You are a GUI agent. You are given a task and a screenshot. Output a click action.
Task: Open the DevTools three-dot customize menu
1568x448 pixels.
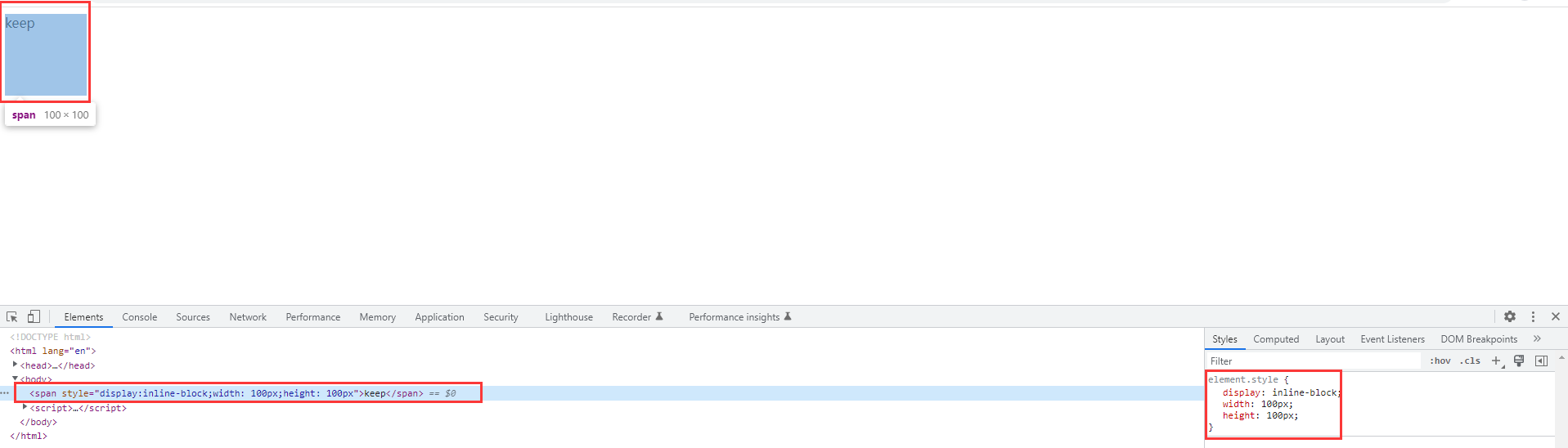(1533, 316)
